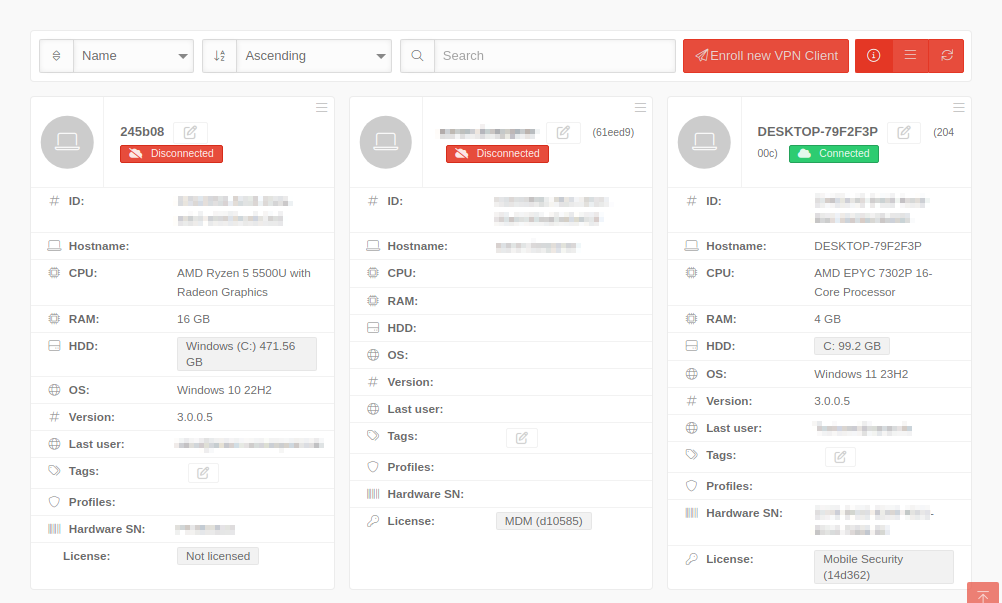Edit tags on the middle client card
This screenshot has height=603, width=1002.
click(x=521, y=437)
